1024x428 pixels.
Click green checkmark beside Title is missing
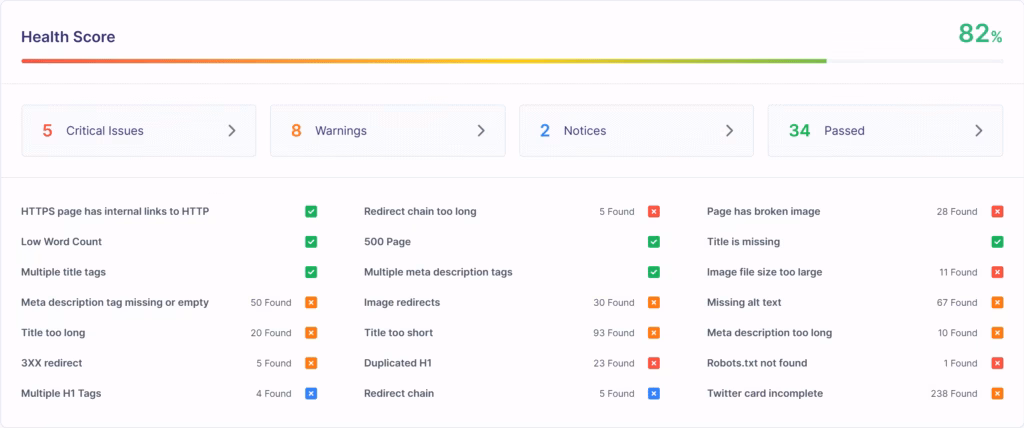click(997, 242)
